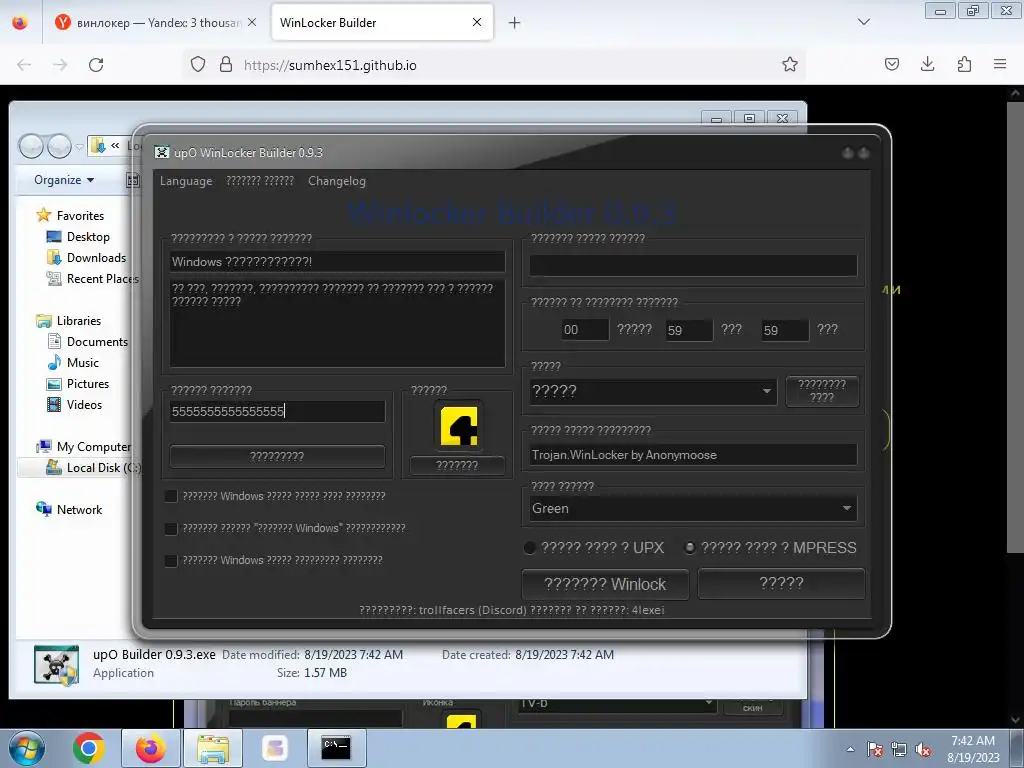This screenshot has height=768, width=1024.
Task: List all tabs dropdown arrow
Action: (863, 22)
